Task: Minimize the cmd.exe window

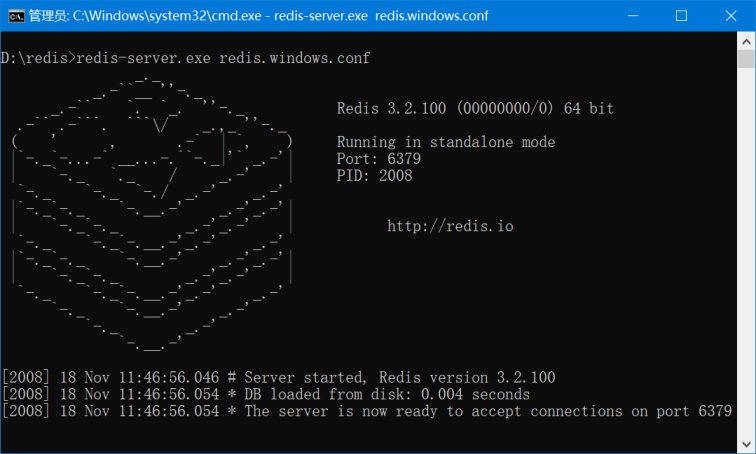Action: tap(633, 16)
